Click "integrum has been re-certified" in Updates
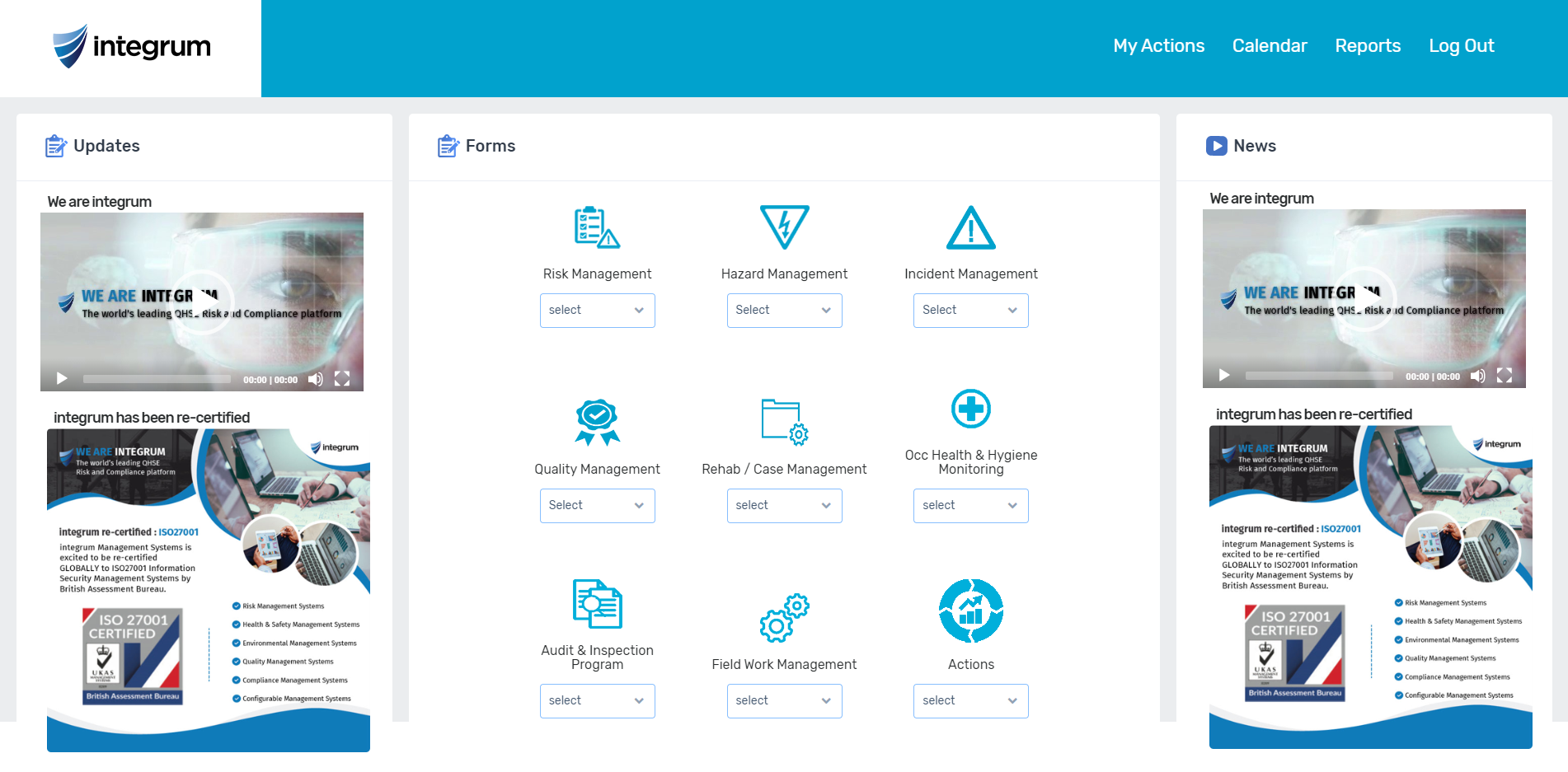1568x772 pixels. 152,418
